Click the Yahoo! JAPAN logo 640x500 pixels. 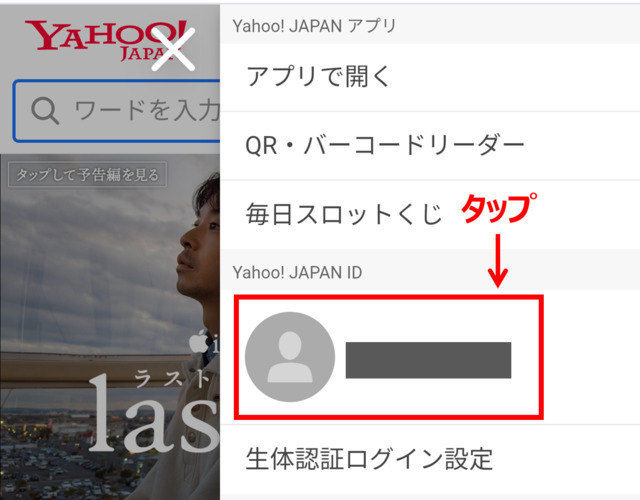tap(106, 40)
